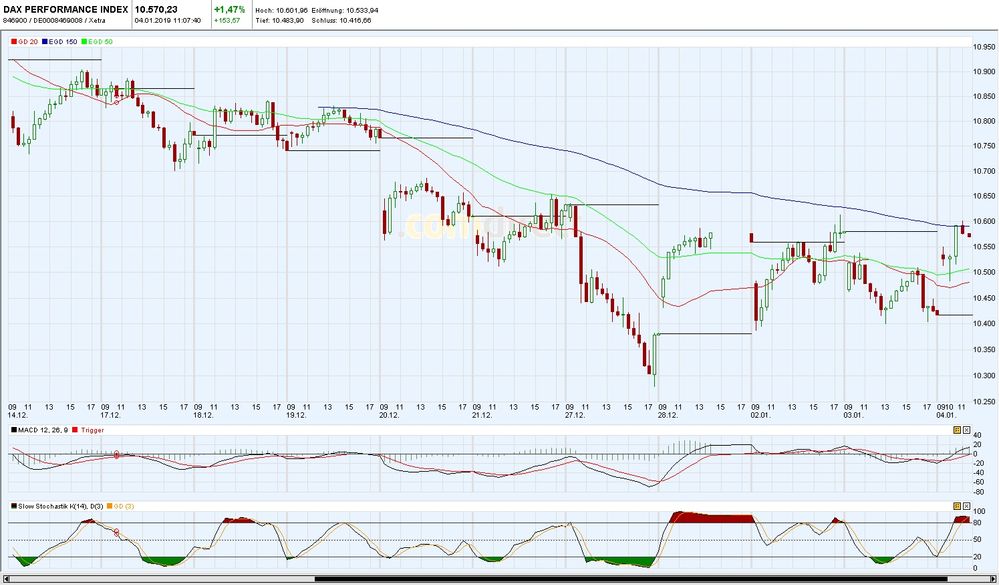The height and width of the screenshot is (586, 999).
Task: Open the Slow Stochastik settings label
Action: pos(60,505)
